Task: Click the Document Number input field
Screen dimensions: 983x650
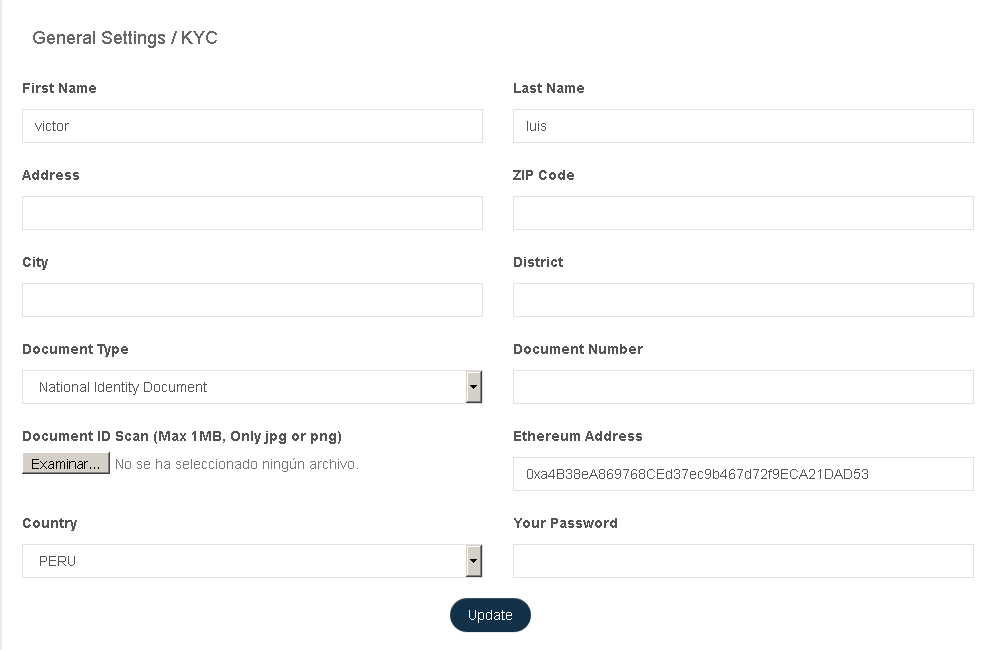Action: pos(743,387)
